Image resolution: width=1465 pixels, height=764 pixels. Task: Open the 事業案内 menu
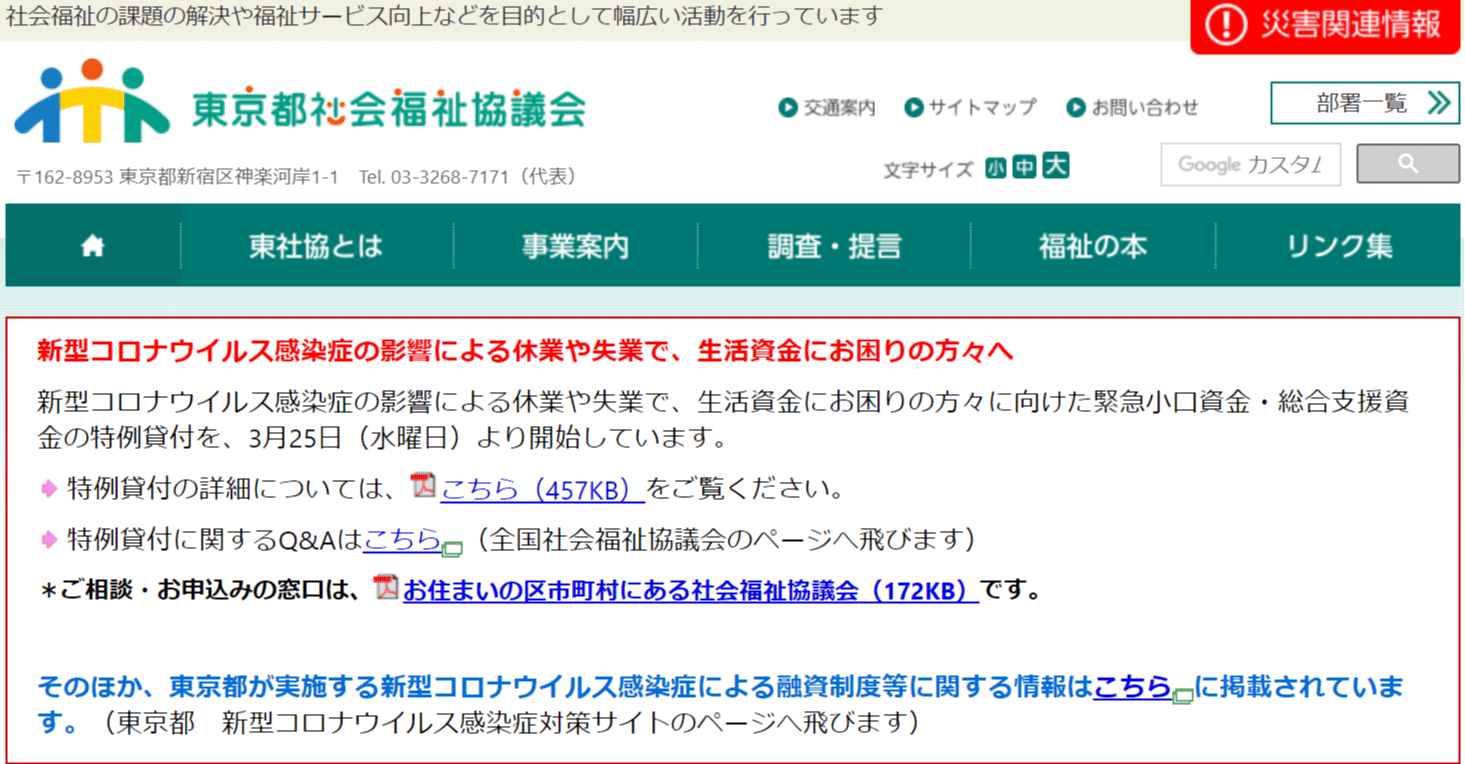pyautogui.click(x=575, y=246)
